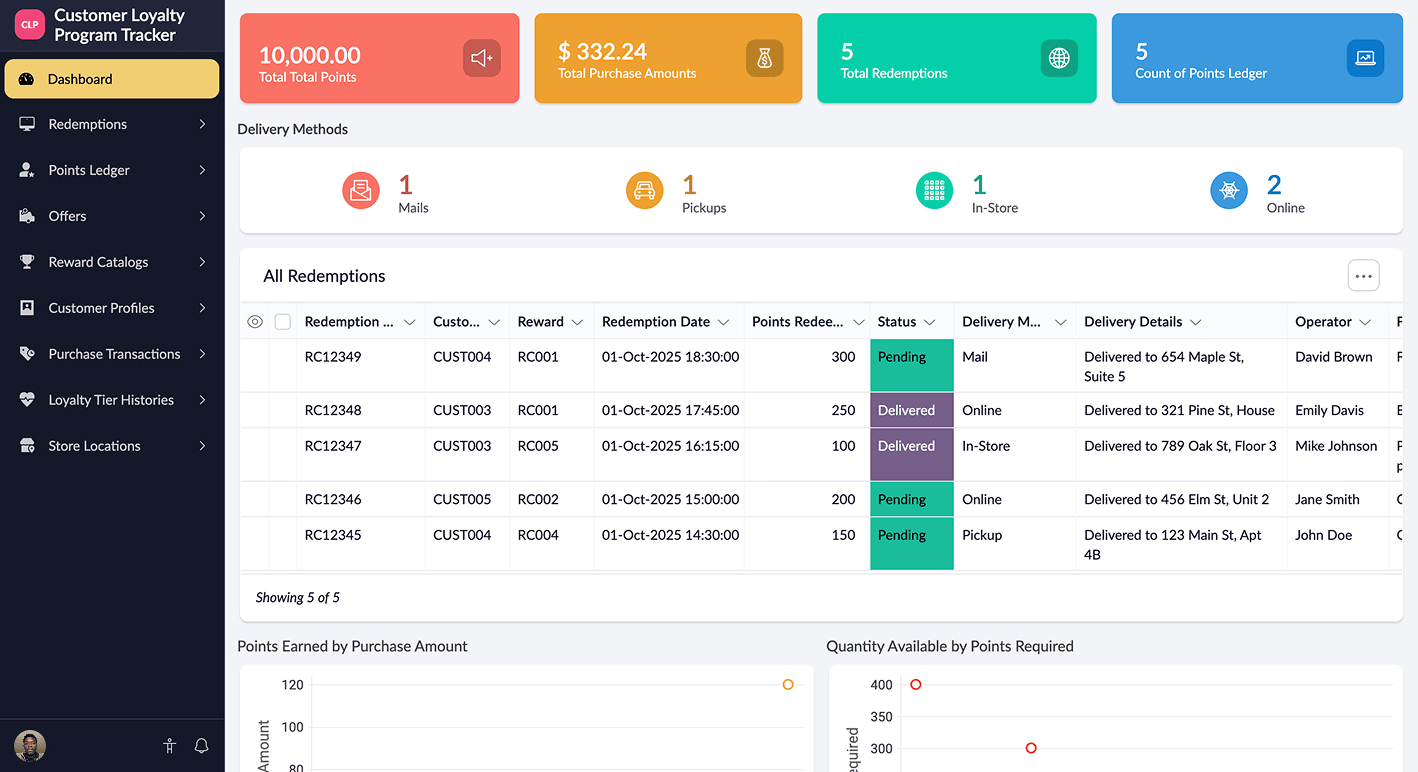The image size is (1418, 772).
Task: Select the Dashboard menu item
Action: tap(81, 78)
